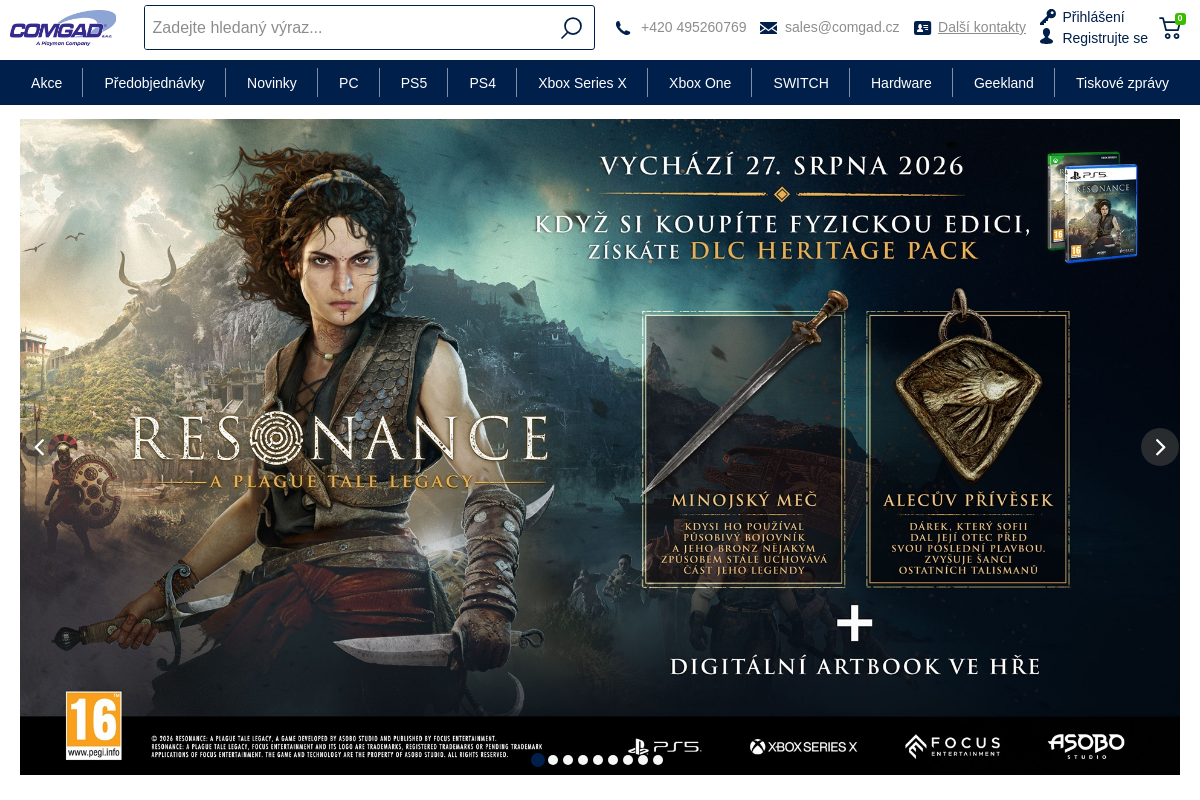This screenshot has height=800, width=1200.
Task: Select the fifth carousel dot
Action: coord(598,760)
